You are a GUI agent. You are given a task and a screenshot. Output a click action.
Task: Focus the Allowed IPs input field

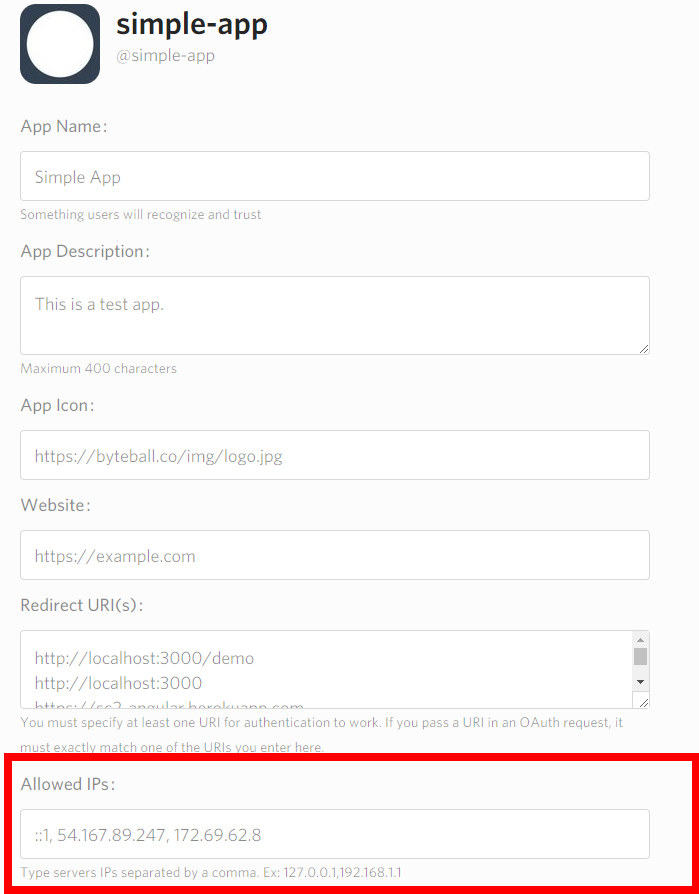tap(335, 834)
